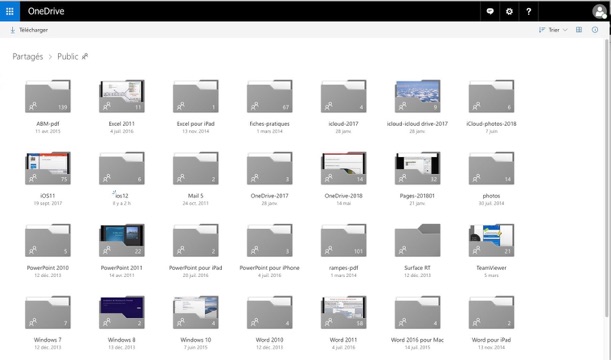Click the 'fiches-pratiques' folder name
This screenshot has height=360, width=611.
[x=270, y=124]
